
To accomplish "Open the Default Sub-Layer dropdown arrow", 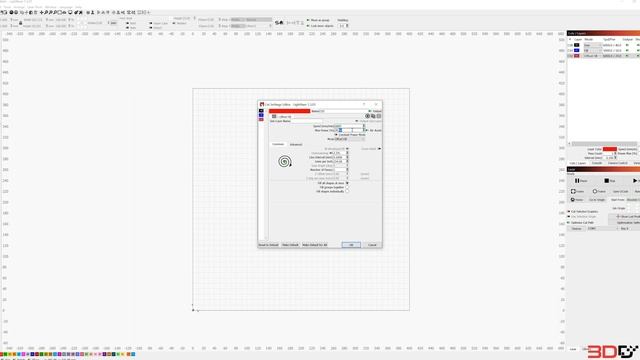I will click(356, 121).
